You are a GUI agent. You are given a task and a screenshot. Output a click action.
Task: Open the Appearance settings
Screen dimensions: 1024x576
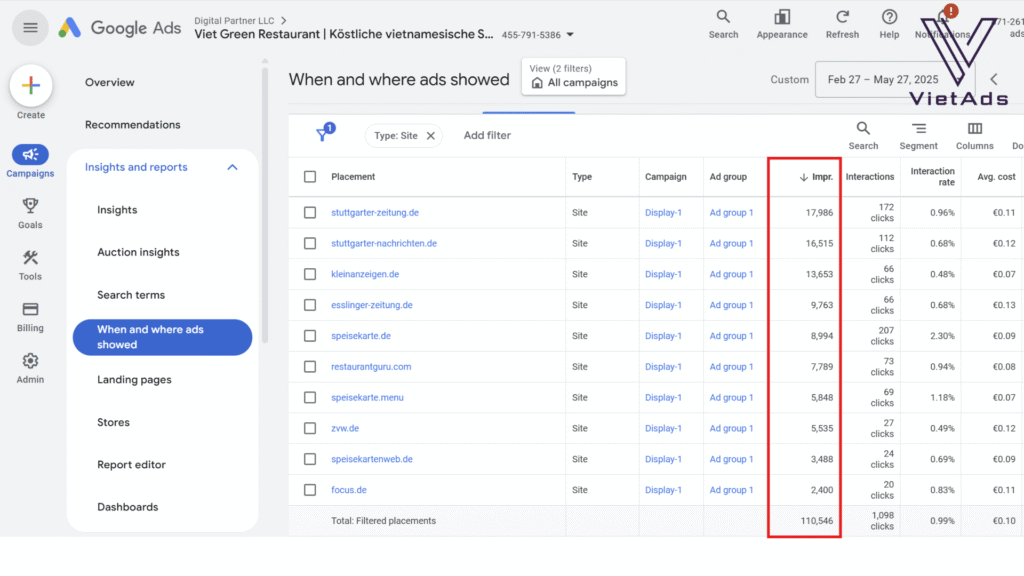click(x=782, y=25)
